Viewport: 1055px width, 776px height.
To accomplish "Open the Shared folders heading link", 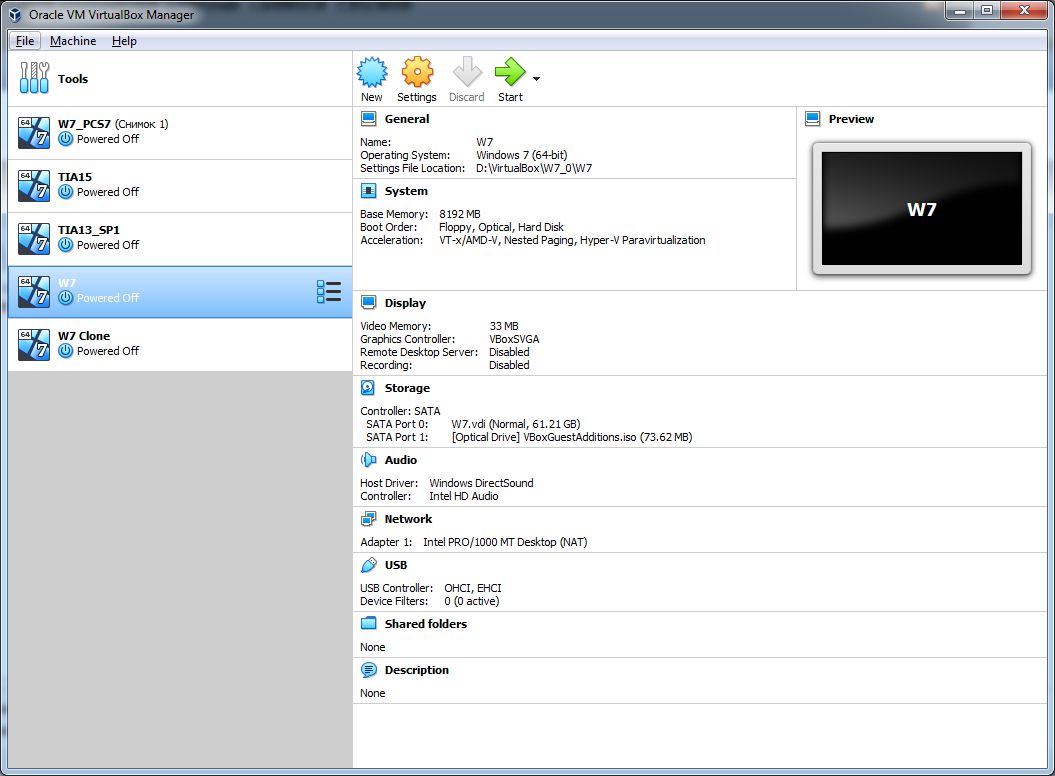I will point(426,624).
